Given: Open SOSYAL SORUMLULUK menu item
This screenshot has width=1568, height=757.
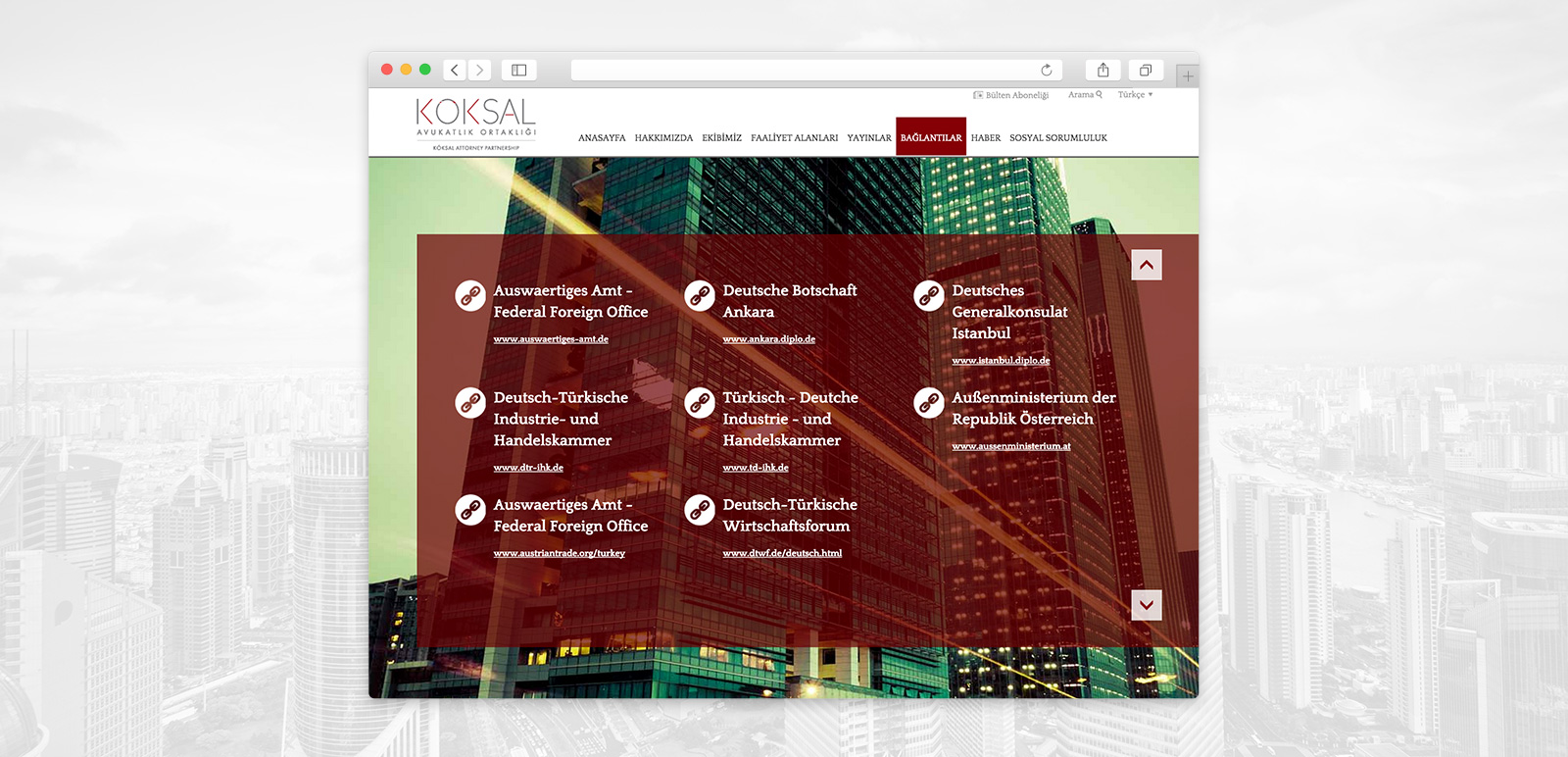Looking at the screenshot, I should coord(1058,138).
